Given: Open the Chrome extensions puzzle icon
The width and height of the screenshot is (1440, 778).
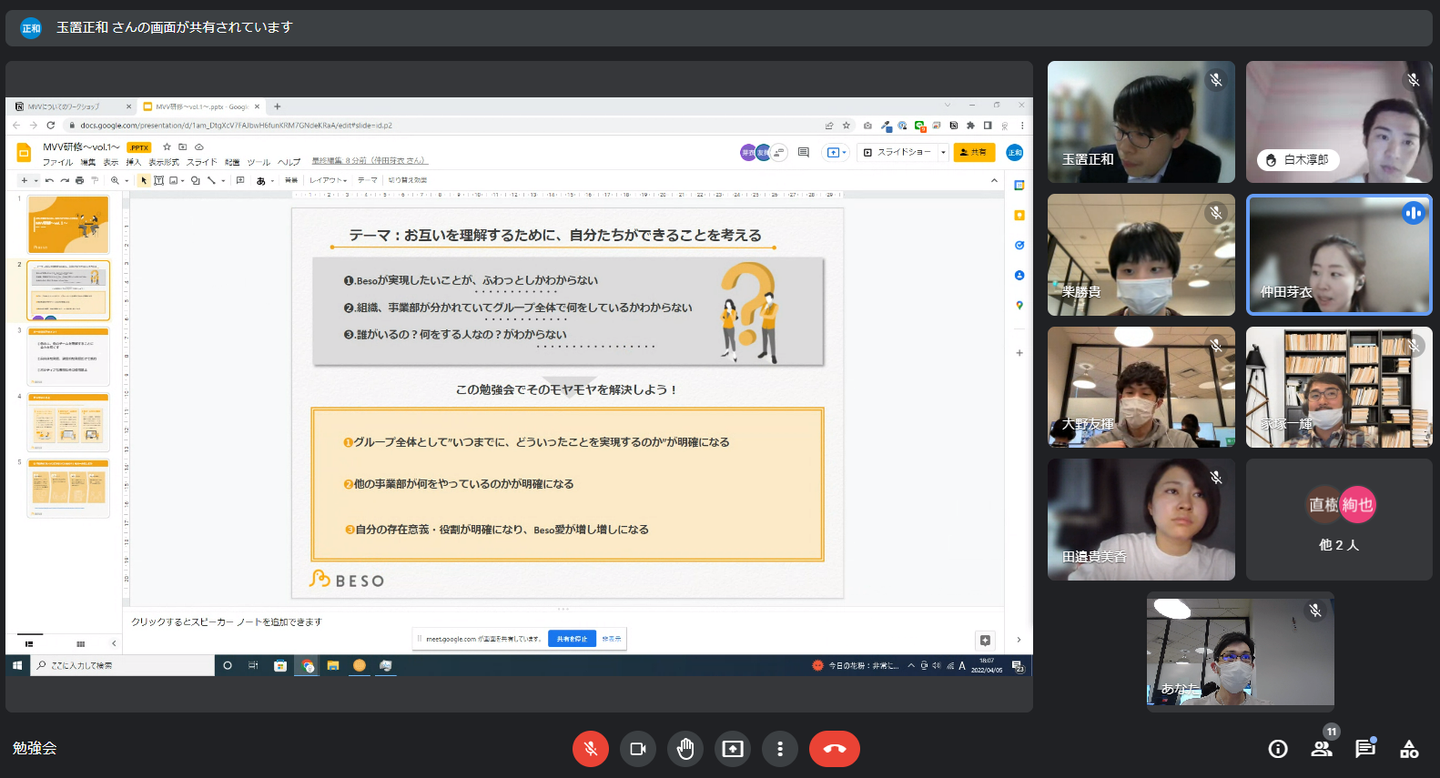Looking at the screenshot, I should (970, 125).
